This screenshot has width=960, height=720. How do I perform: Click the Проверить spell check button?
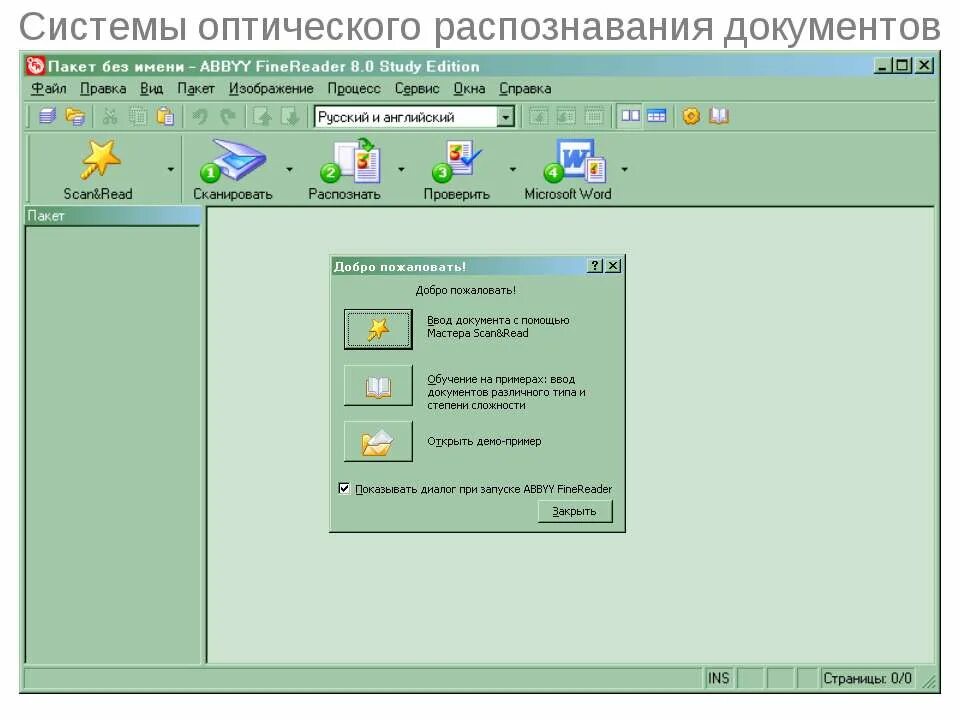457,170
